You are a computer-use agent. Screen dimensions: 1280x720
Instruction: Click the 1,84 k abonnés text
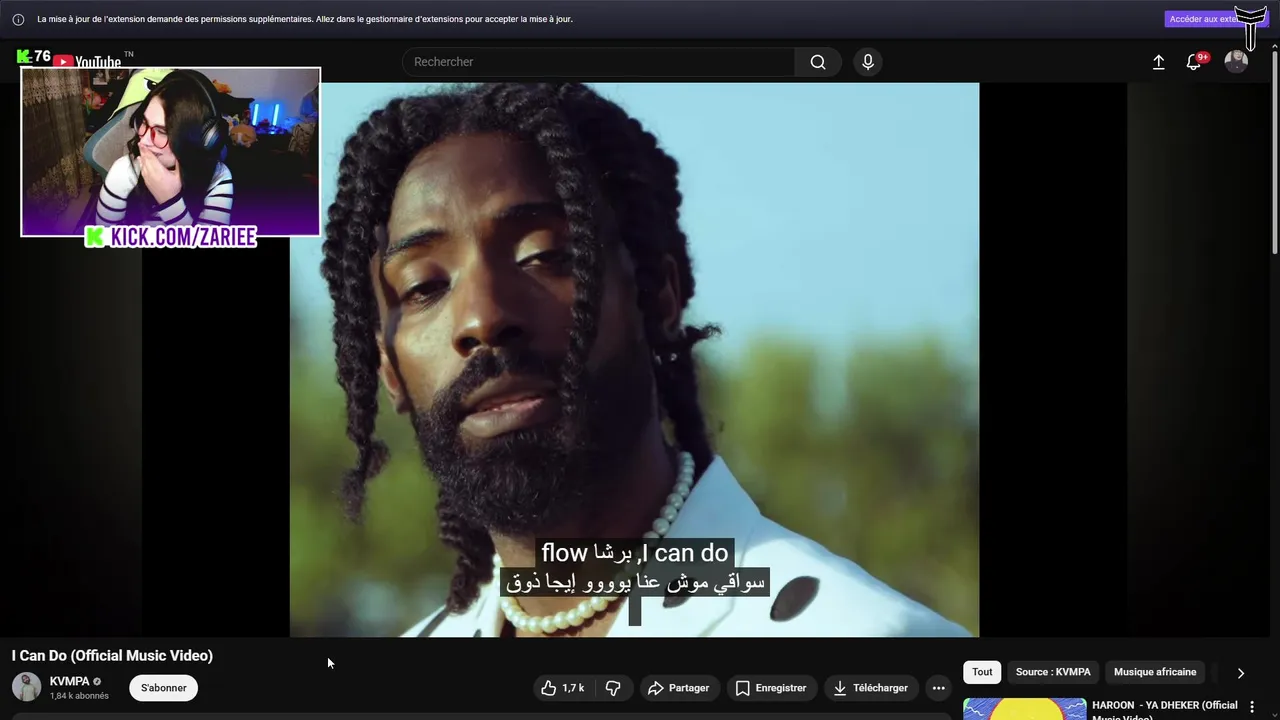[x=79, y=696]
